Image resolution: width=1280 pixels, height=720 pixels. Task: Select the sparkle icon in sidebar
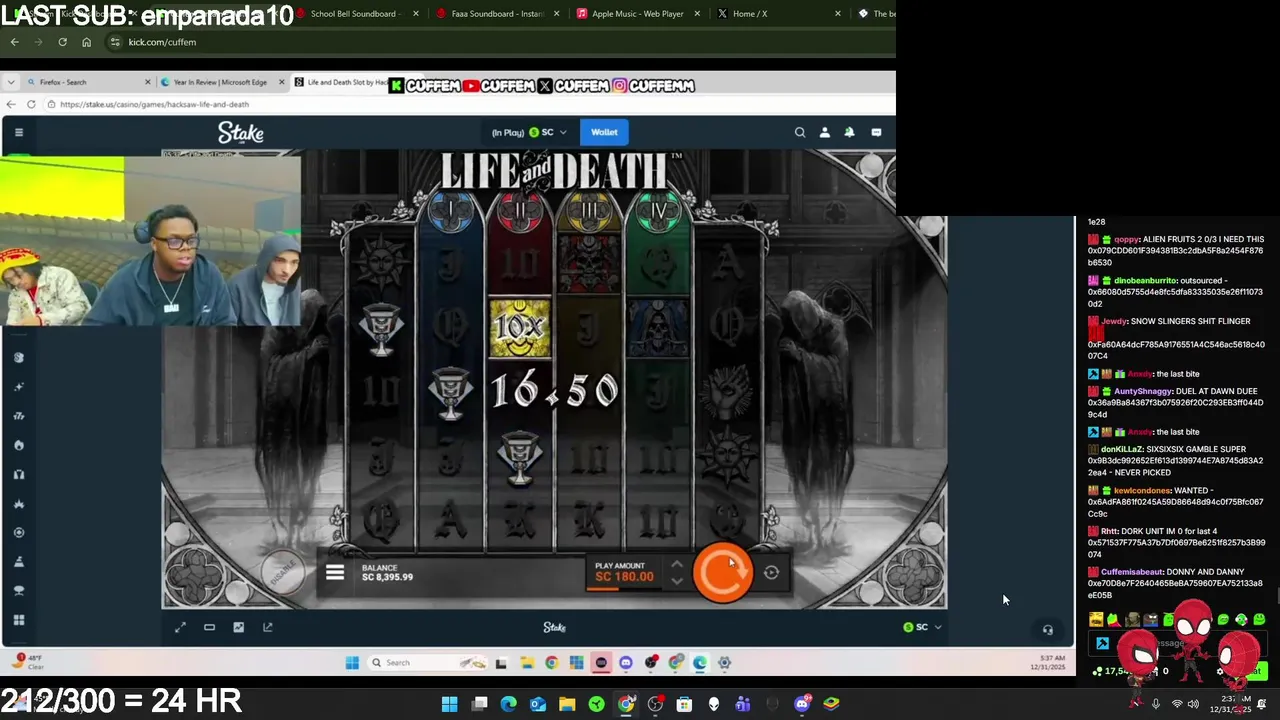[x=18, y=386]
